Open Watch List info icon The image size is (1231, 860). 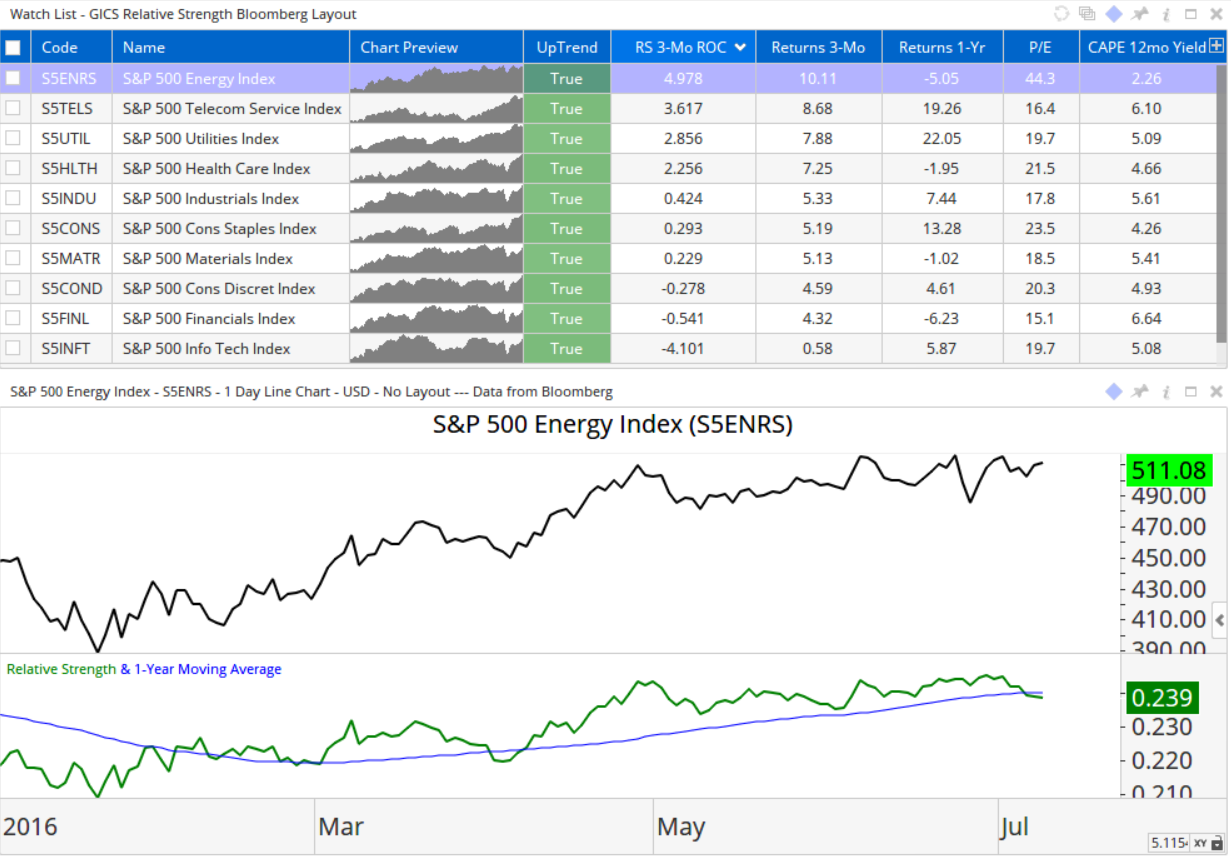pyautogui.click(x=1165, y=14)
